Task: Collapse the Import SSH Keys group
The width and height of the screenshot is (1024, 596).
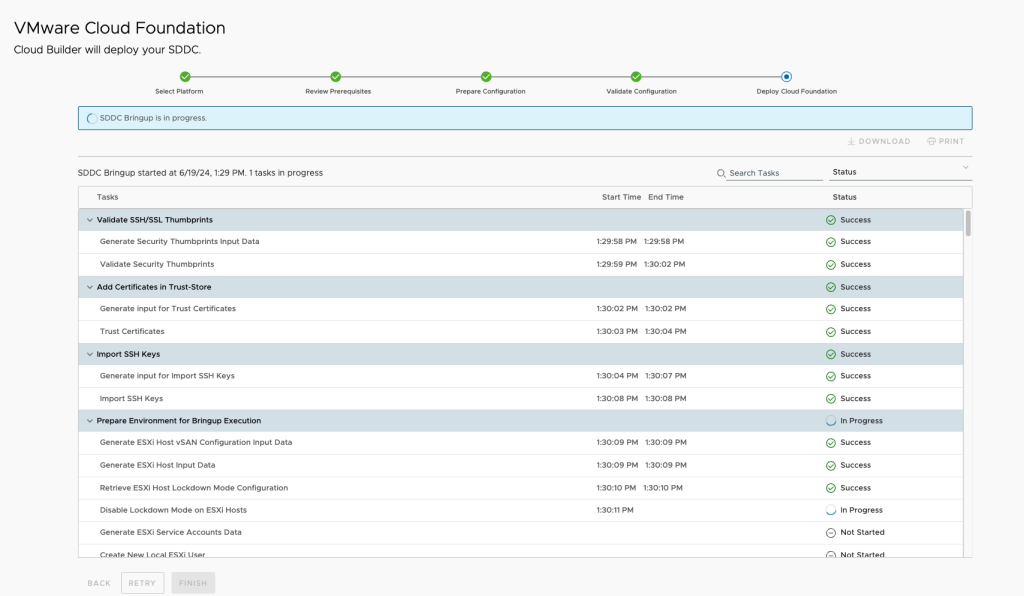Action: pyautogui.click(x=89, y=354)
